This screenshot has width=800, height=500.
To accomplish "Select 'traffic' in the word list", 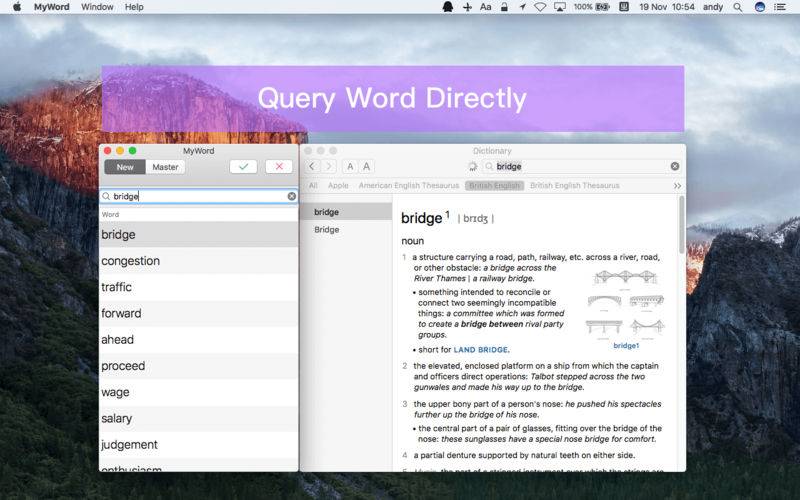I will point(199,287).
